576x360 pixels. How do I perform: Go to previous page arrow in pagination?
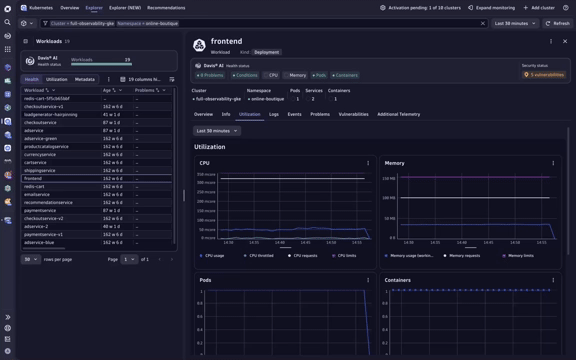click(159, 259)
